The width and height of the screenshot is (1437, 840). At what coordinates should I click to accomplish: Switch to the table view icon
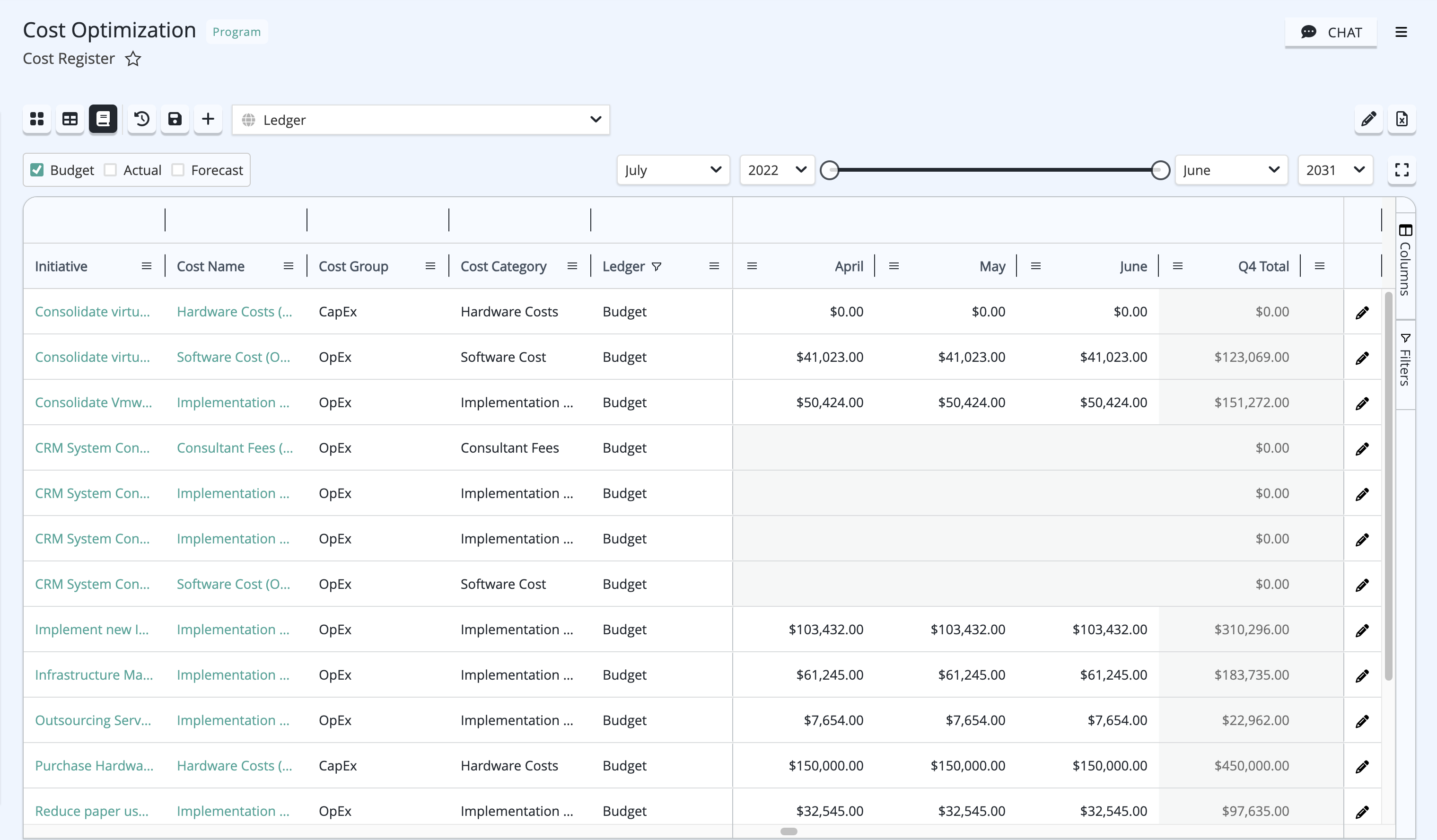[x=70, y=119]
